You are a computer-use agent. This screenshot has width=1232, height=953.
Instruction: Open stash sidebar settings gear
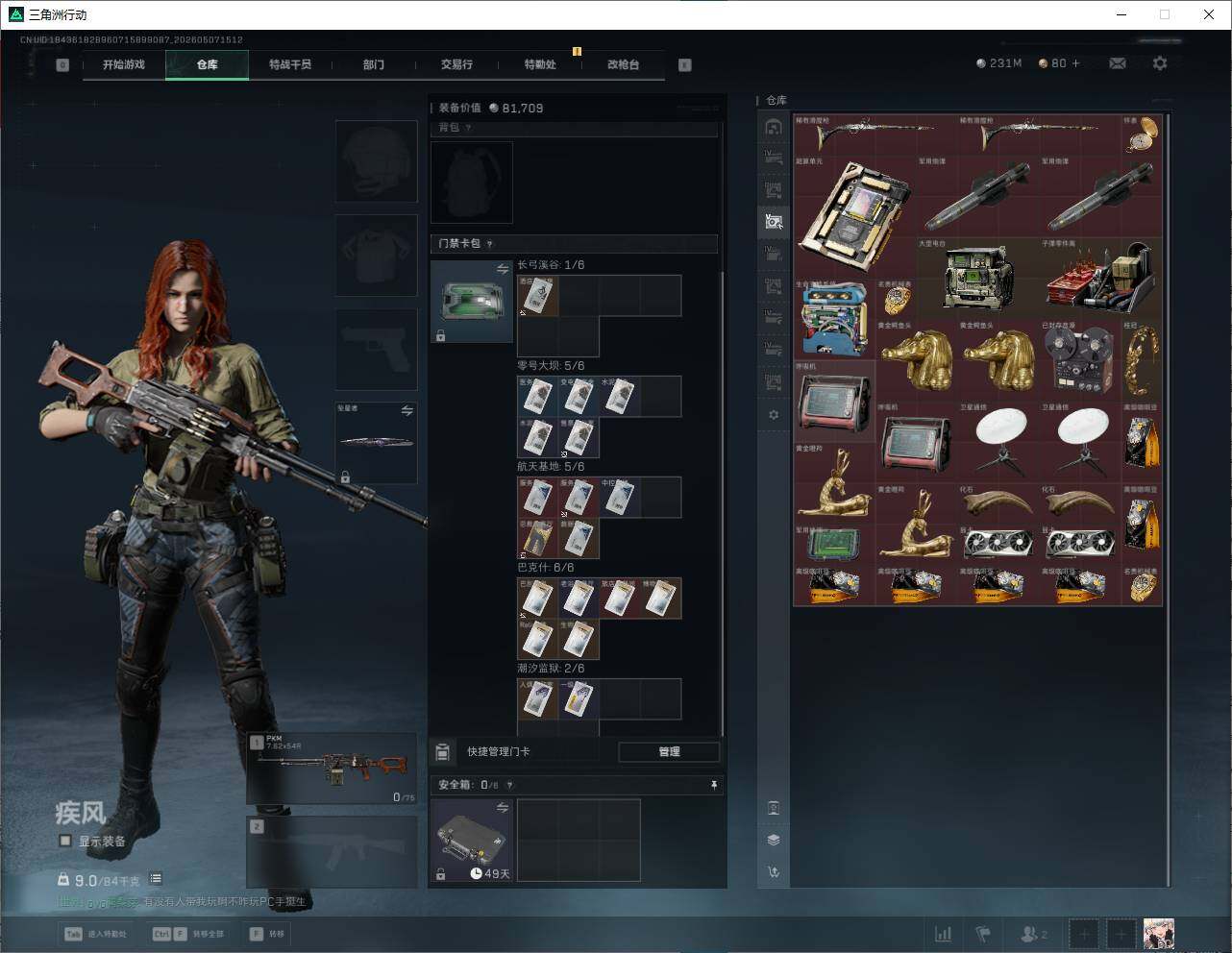[x=774, y=415]
